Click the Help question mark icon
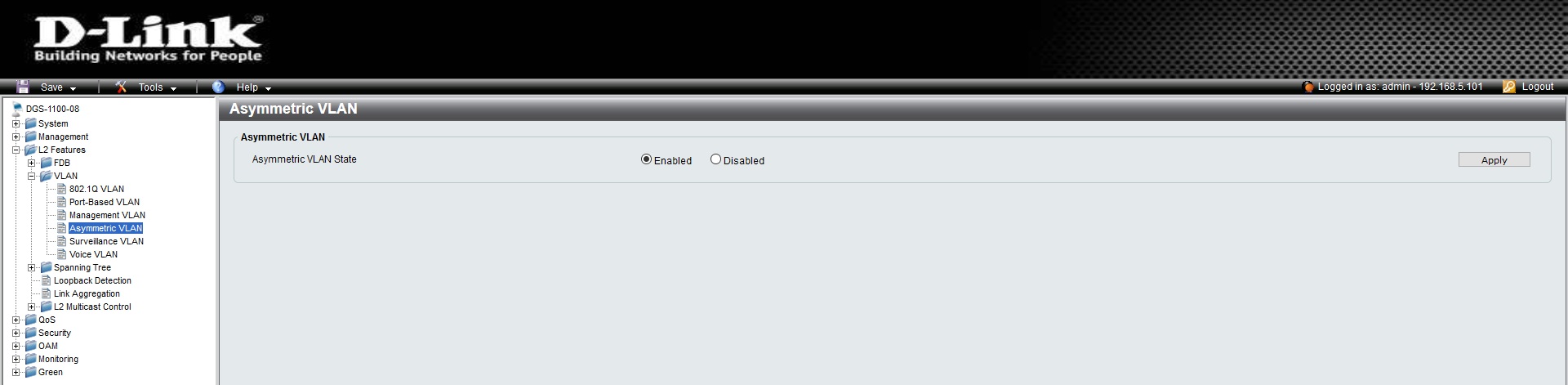1568x385 pixels. [218, 87]
